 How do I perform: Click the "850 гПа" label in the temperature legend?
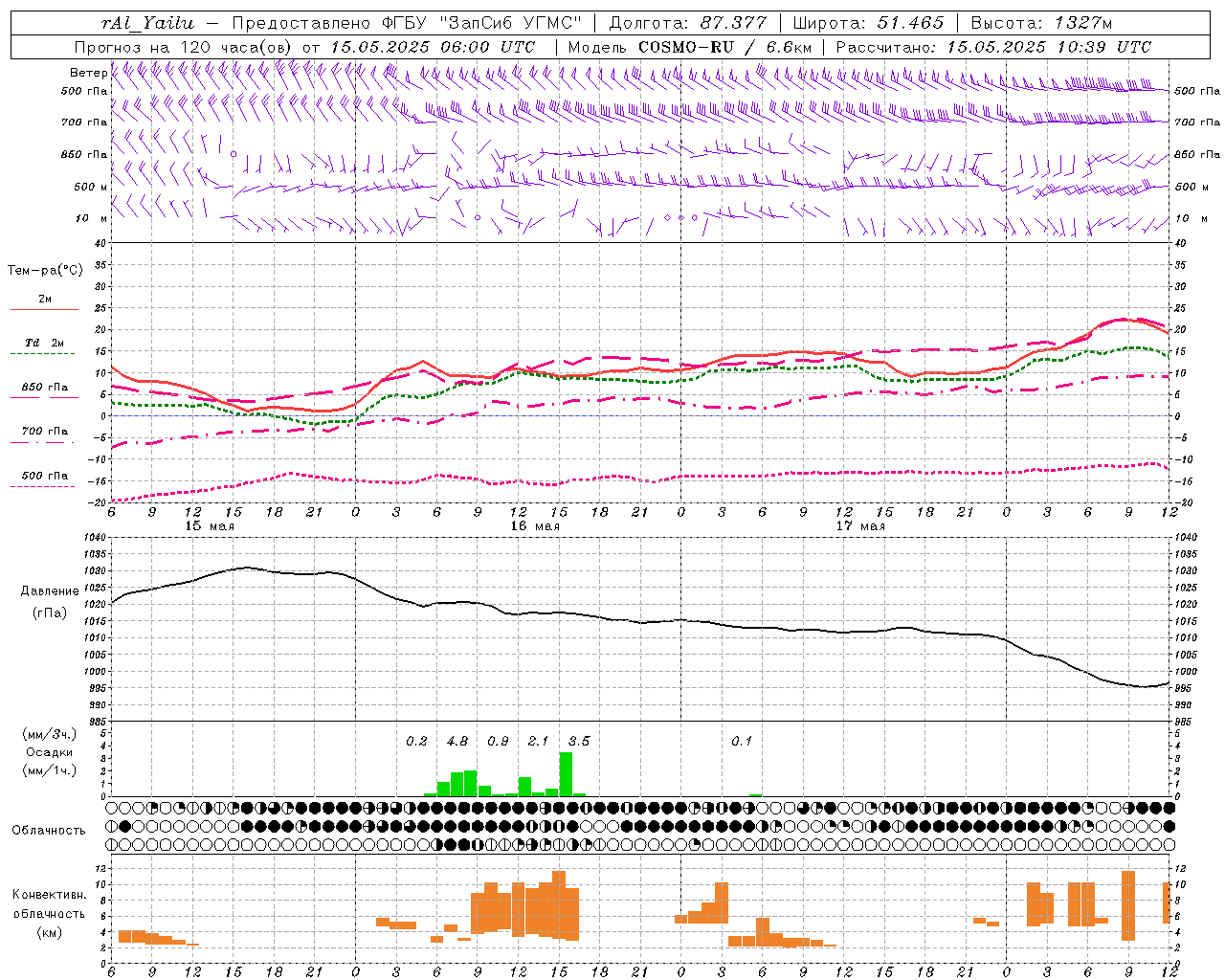point(45,388)
